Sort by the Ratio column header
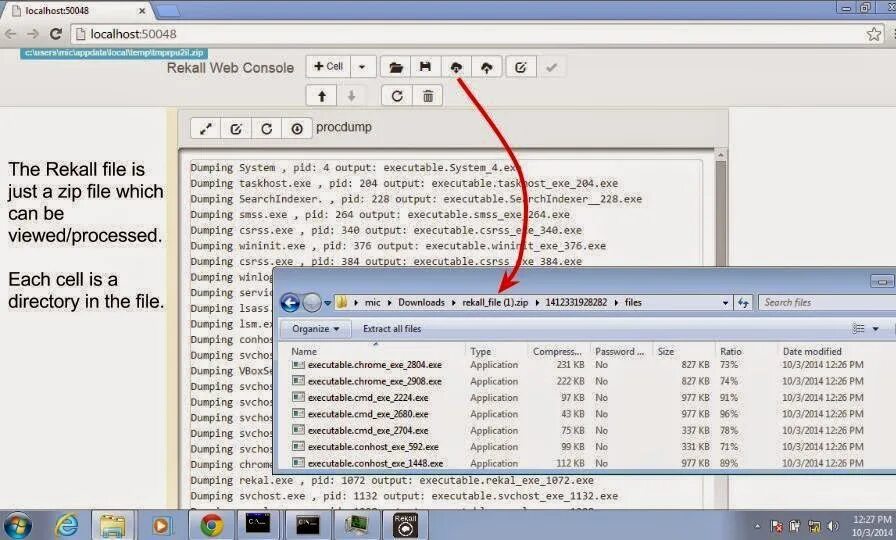Viewport: 896px width, 540px height. point(745,351)
